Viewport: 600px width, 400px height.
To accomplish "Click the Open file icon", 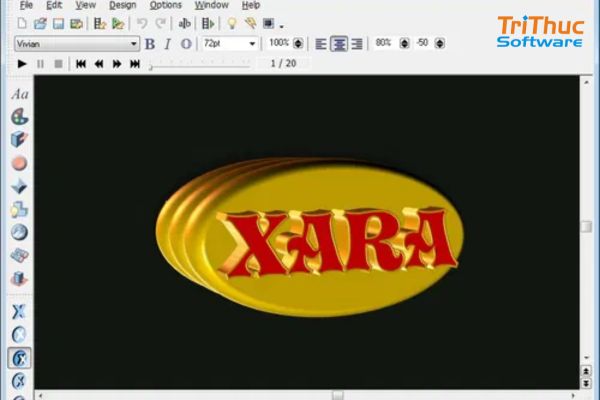I will [40, 24].
